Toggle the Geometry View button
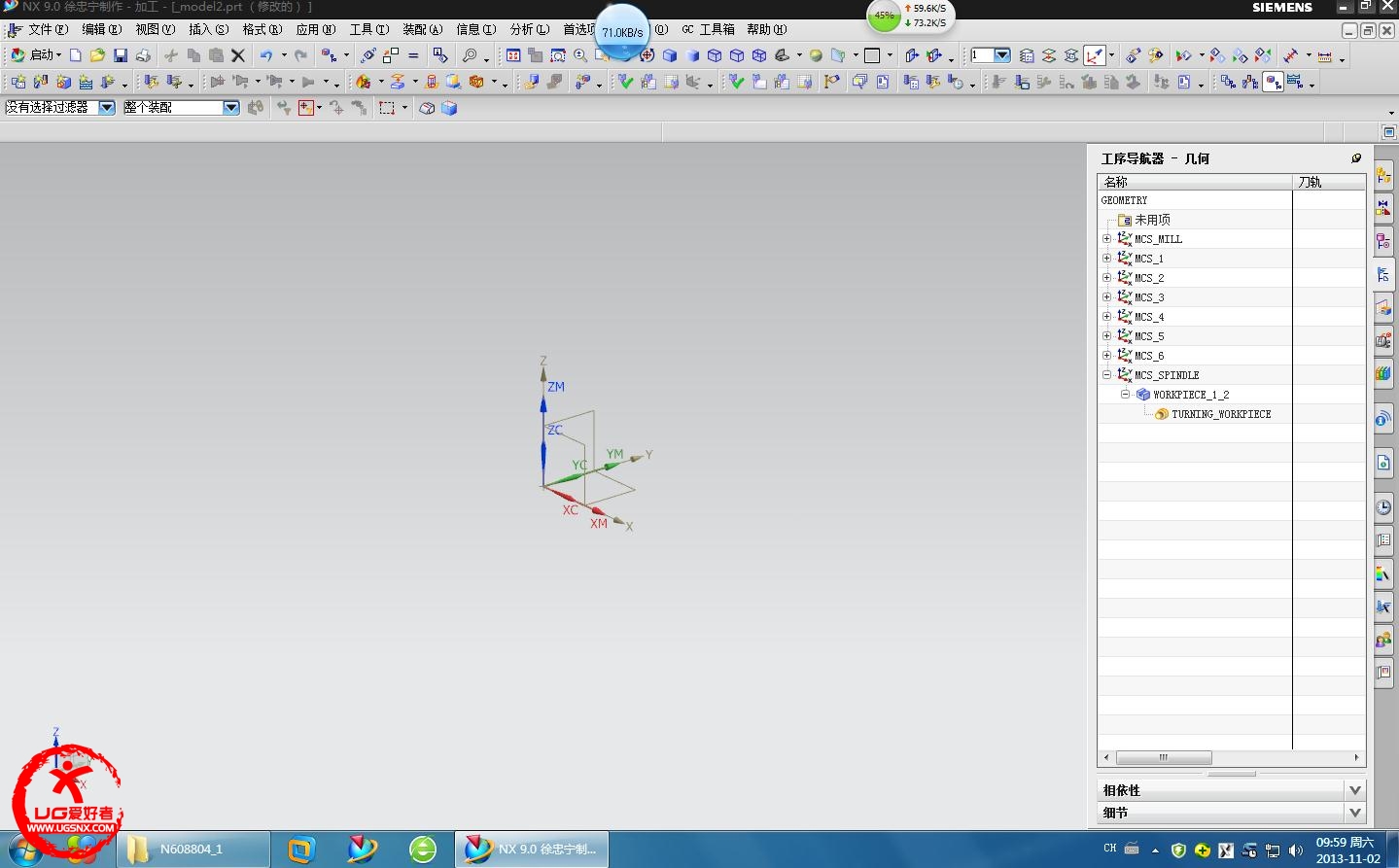Viewport: 1399px width, 868px height. coord(1273,83)
